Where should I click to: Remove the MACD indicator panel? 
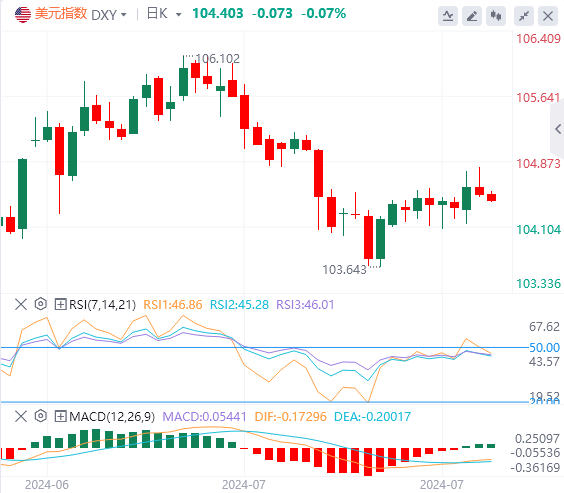[x=21, y=416]
